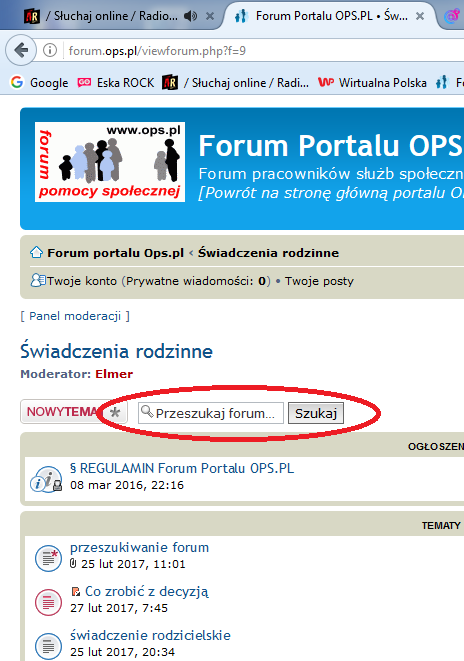Open the przeszukiwanie forum topic
Image resolution: width=464 pixels, height=661 pixels.
tap(139, 547)
